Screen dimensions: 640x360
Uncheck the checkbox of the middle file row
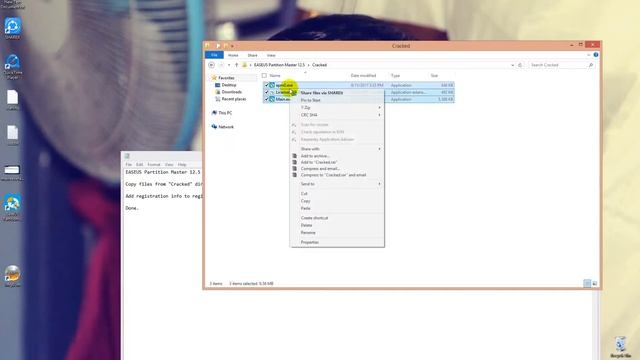click(x=267, y=92)
